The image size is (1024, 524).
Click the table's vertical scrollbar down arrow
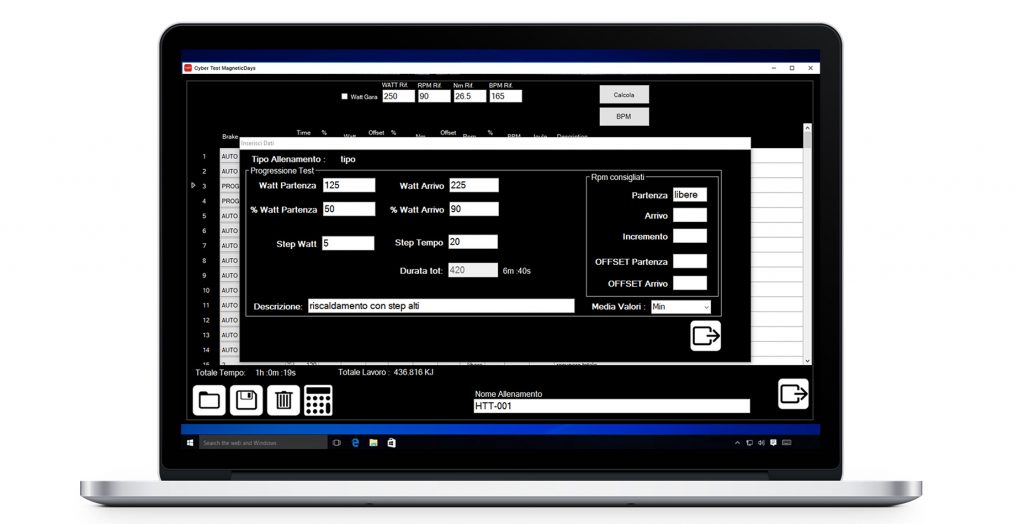(x=807, y=361)
